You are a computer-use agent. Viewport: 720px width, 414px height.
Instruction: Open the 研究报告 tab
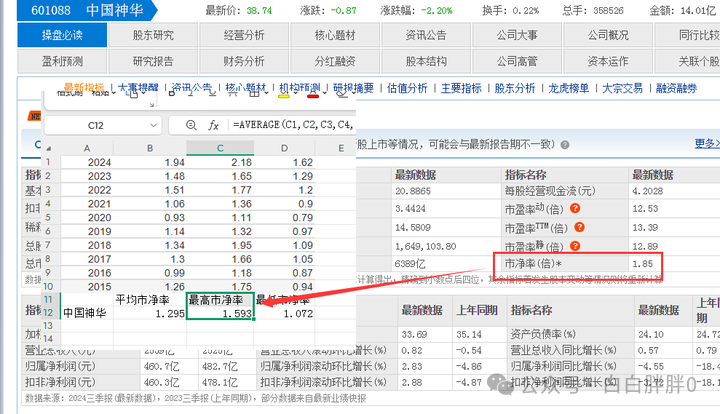[x=153, y=61]
